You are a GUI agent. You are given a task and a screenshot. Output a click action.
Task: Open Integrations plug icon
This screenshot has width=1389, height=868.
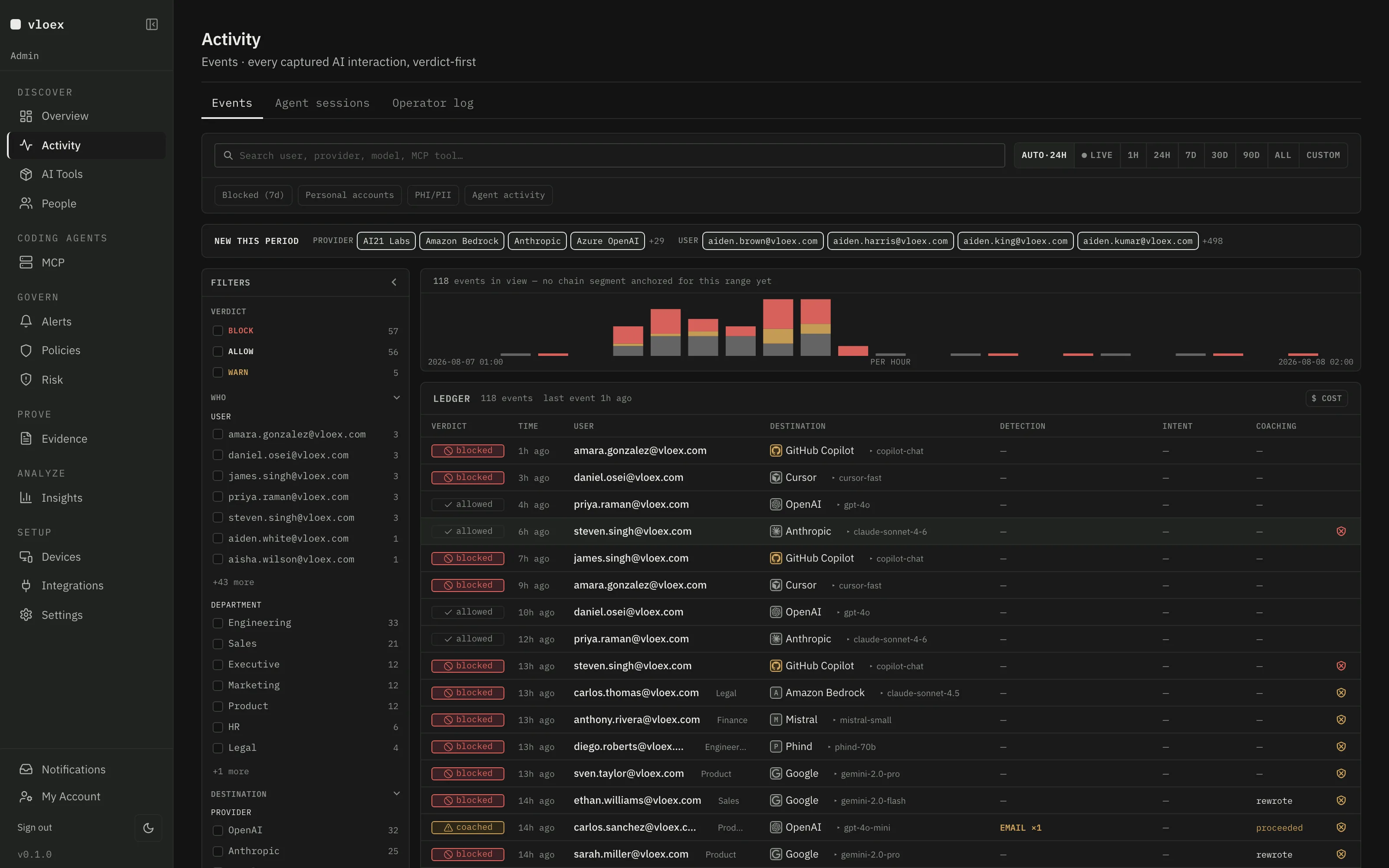(x=26, y=585)
